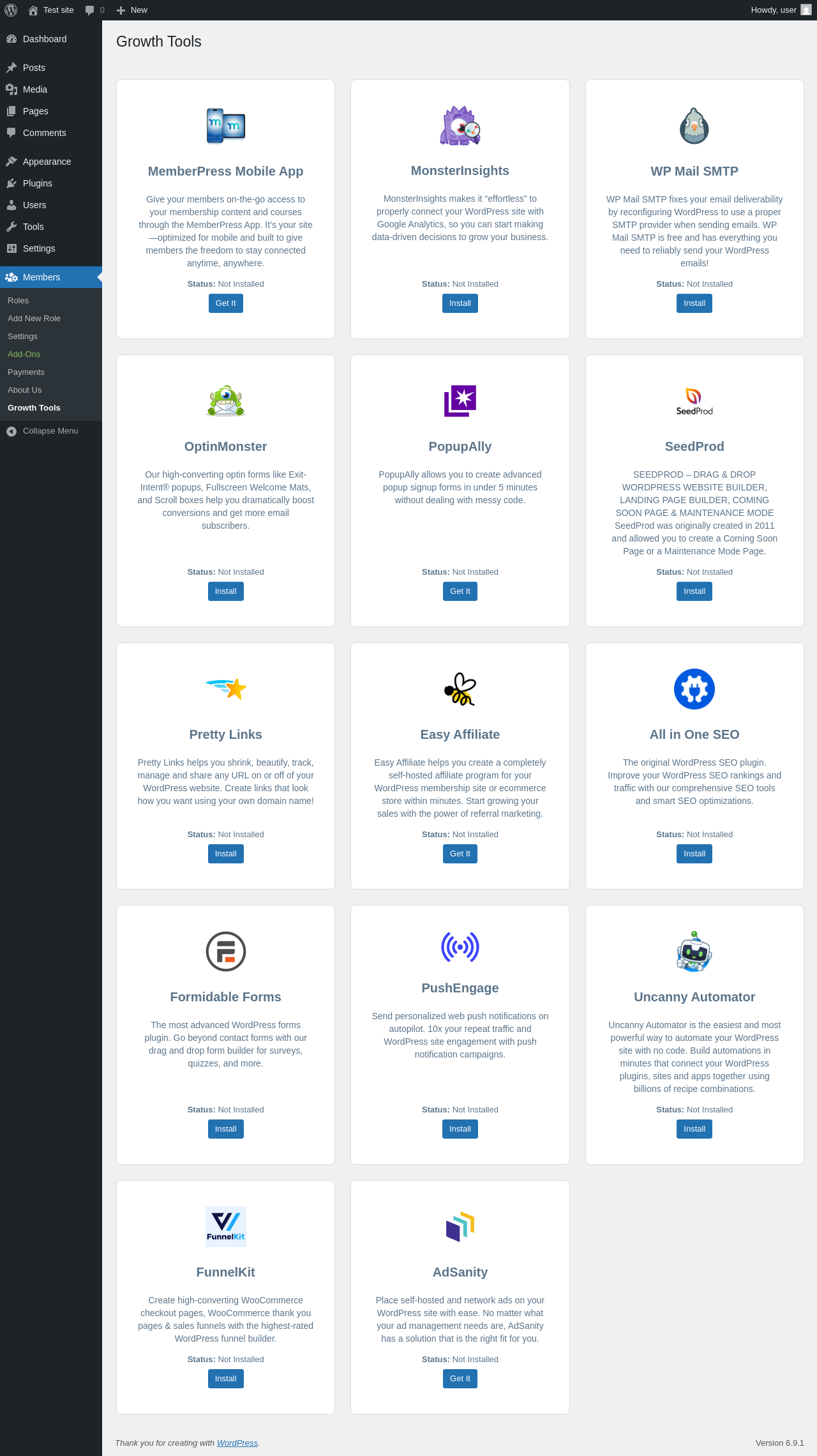Open the Media library menu
The height and width of the screenshot is (1456, 817).
[x=51, y=89]
